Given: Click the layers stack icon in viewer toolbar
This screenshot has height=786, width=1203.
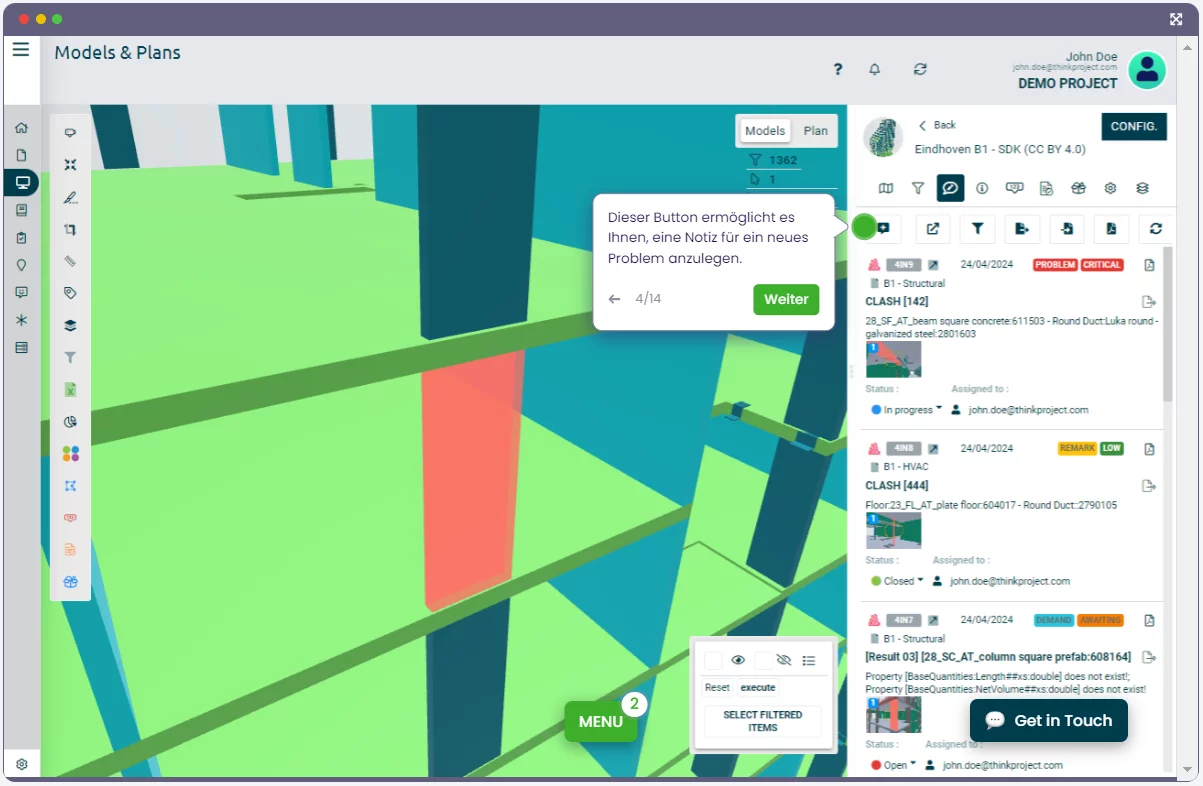Looking at the screenshot, I should tap(70, 325).
